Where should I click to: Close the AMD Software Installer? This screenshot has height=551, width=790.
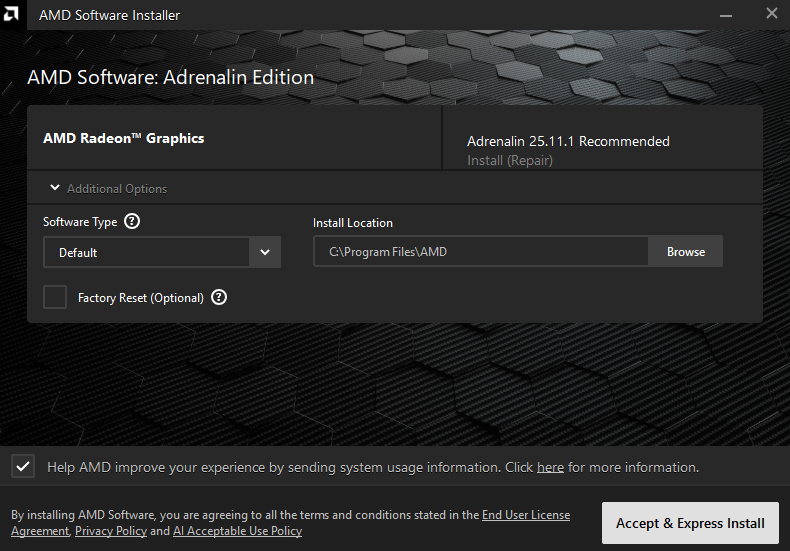(771, 14)
